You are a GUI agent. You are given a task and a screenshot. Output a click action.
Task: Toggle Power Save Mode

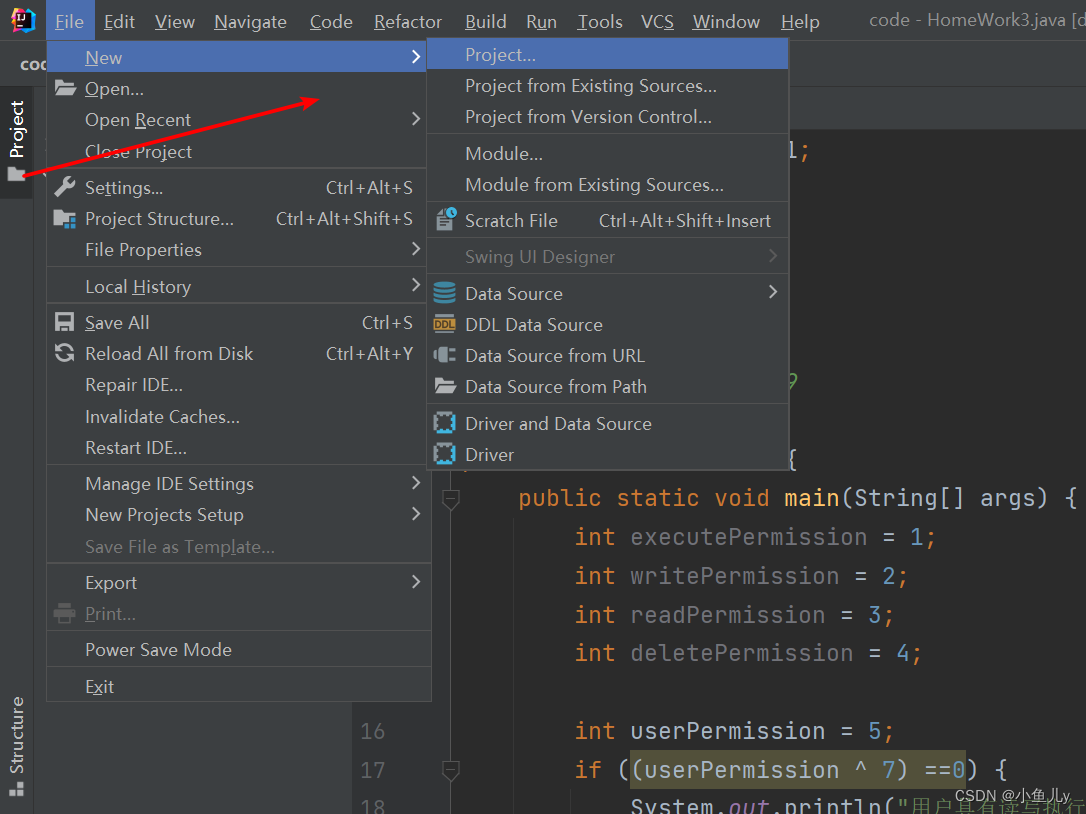click(239, 649)
